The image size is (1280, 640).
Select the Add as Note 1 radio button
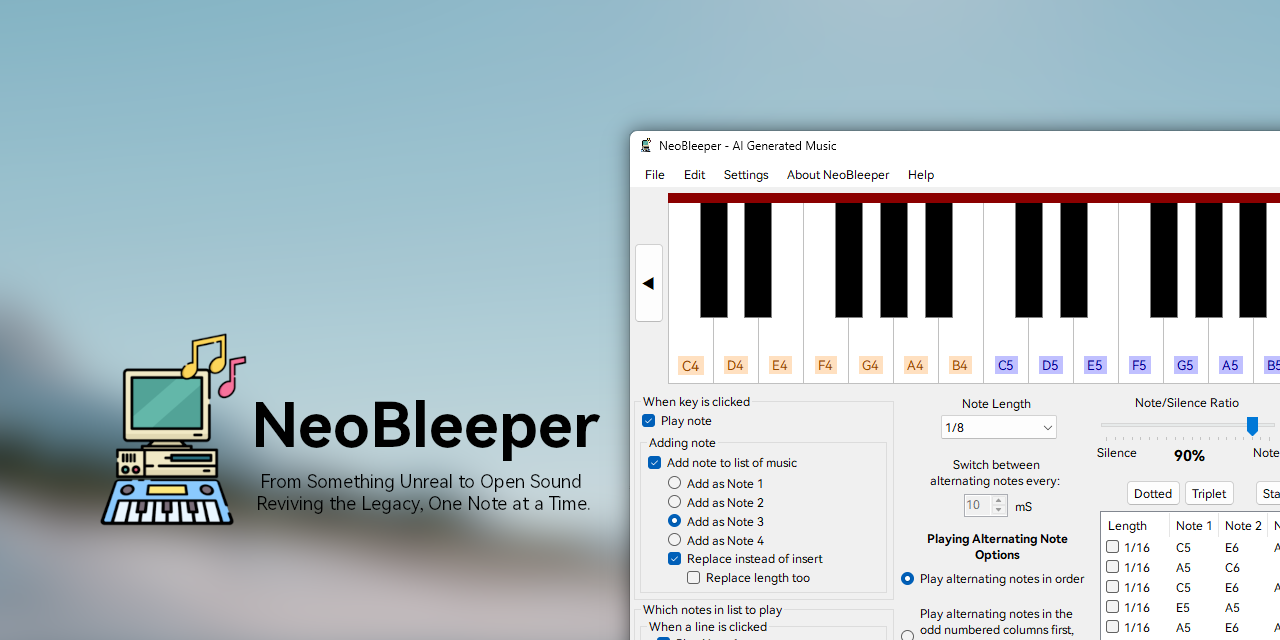675,483
